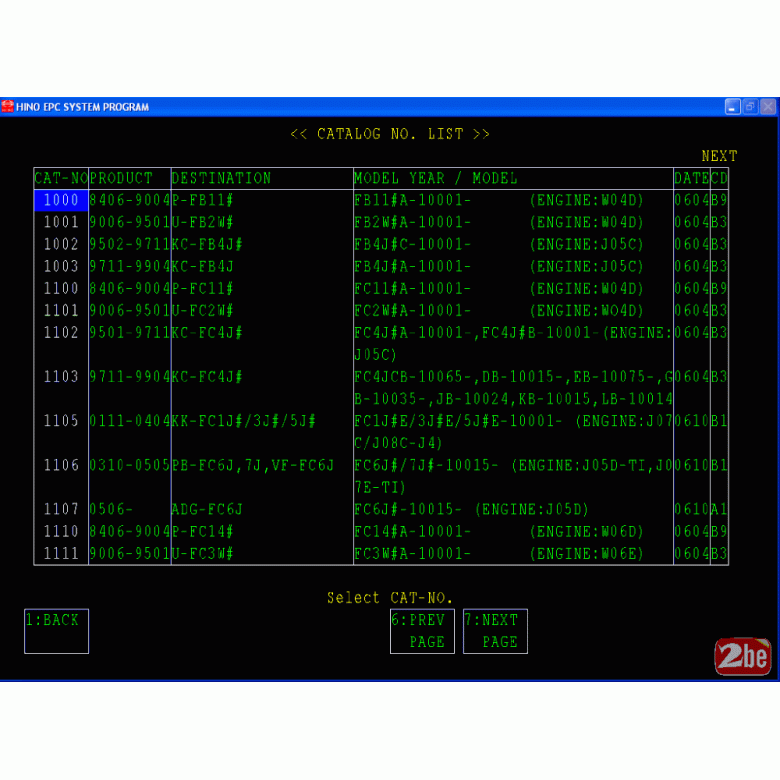Click model FC6J#-10015- (ENGINE:J05D) entry
This screenshot has width=780, height=780.
(472, 509)
